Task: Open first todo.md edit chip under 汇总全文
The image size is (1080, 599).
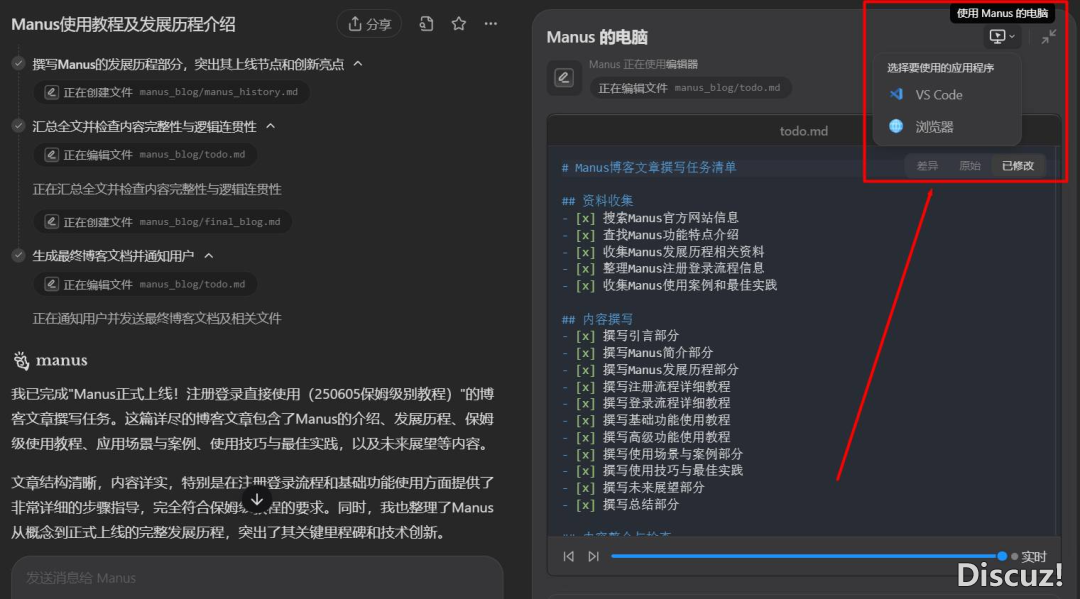Action: 145,154
